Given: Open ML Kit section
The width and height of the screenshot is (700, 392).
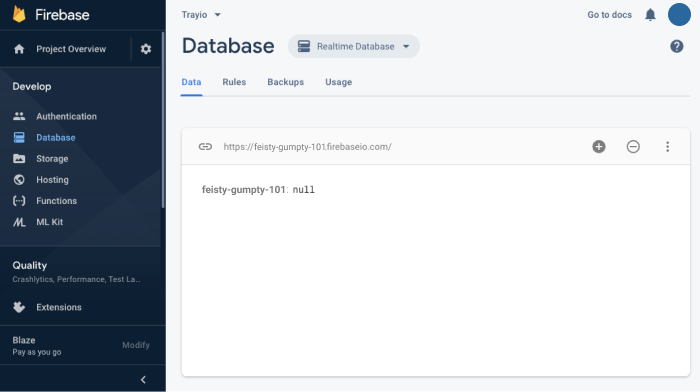Looking at the screenshot, I should (x=50, y=222).
